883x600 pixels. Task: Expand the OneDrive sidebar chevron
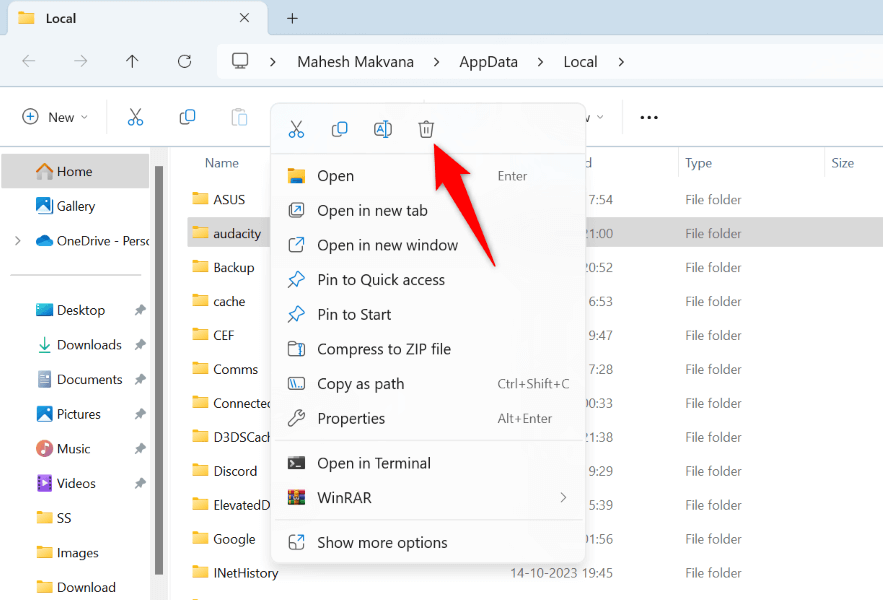click(x=17, y=240)
